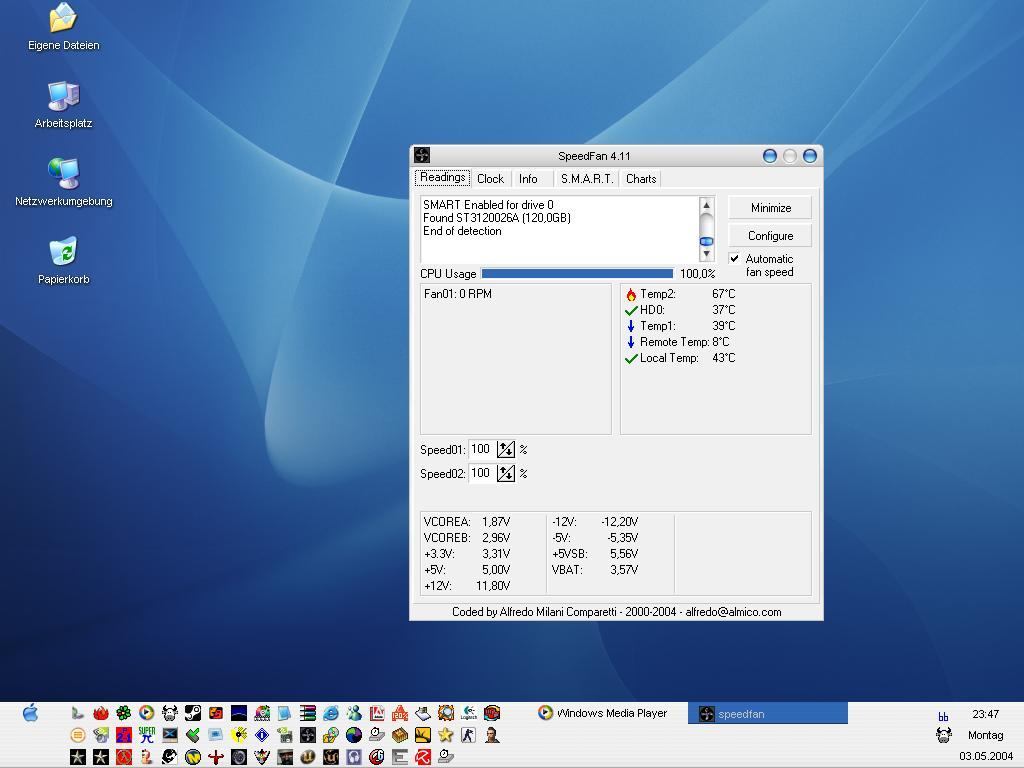Click the Speed01 spinner arrows
Image resolution: width=1024 pixels, height=768 pixels.
505,450
